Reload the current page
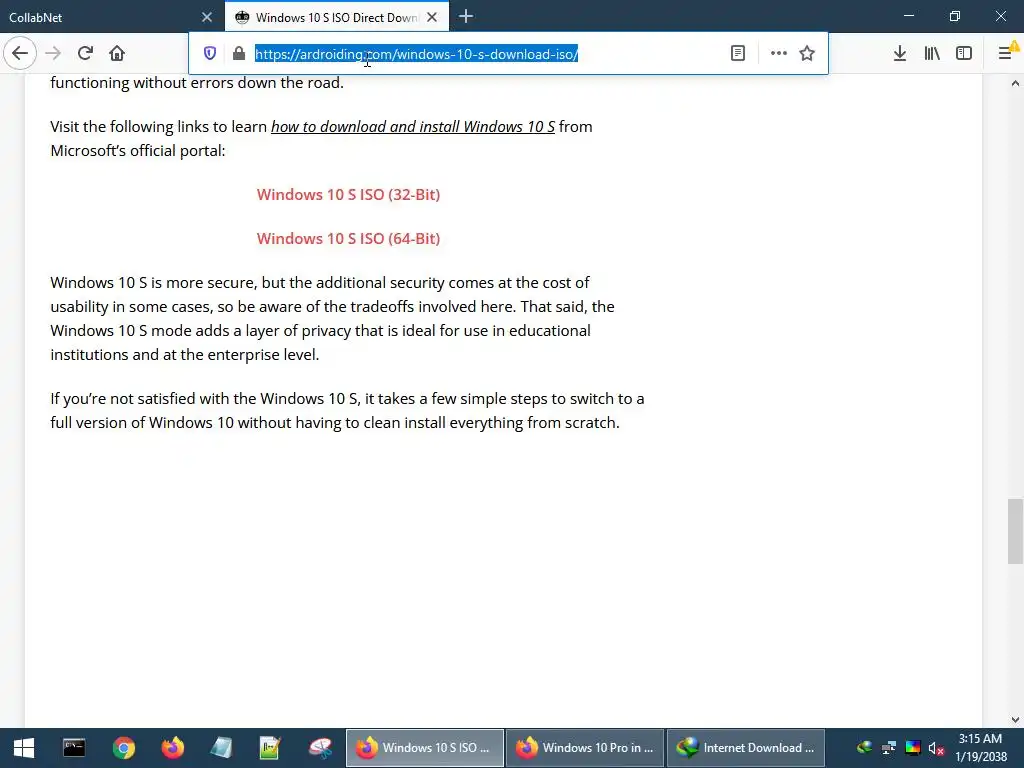The image size is (1024, 768). (85, 53)
